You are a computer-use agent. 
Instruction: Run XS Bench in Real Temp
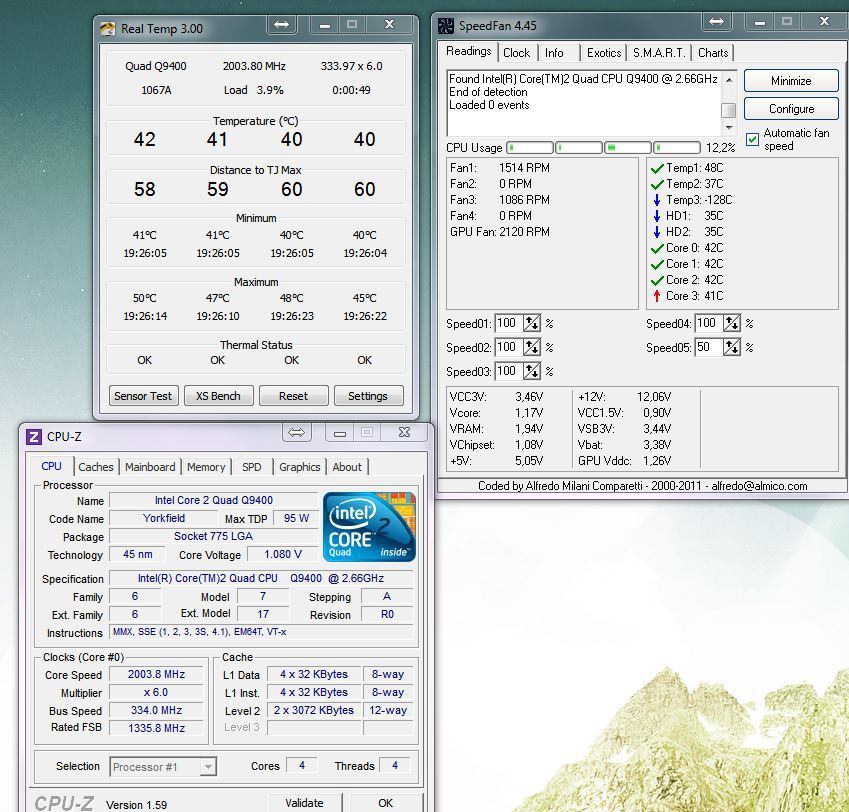click(x=218, y=396)
